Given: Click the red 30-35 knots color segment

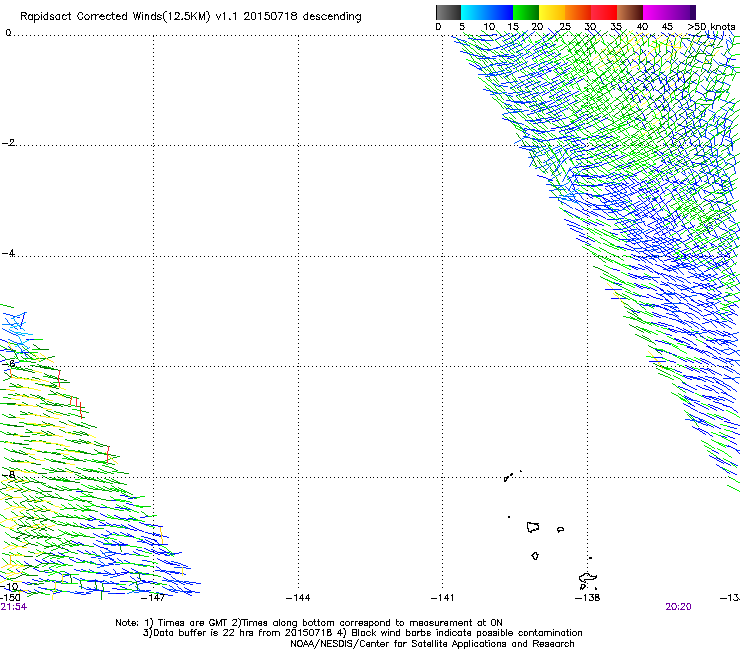Looking at the screenshot, I should pos(604,12).
